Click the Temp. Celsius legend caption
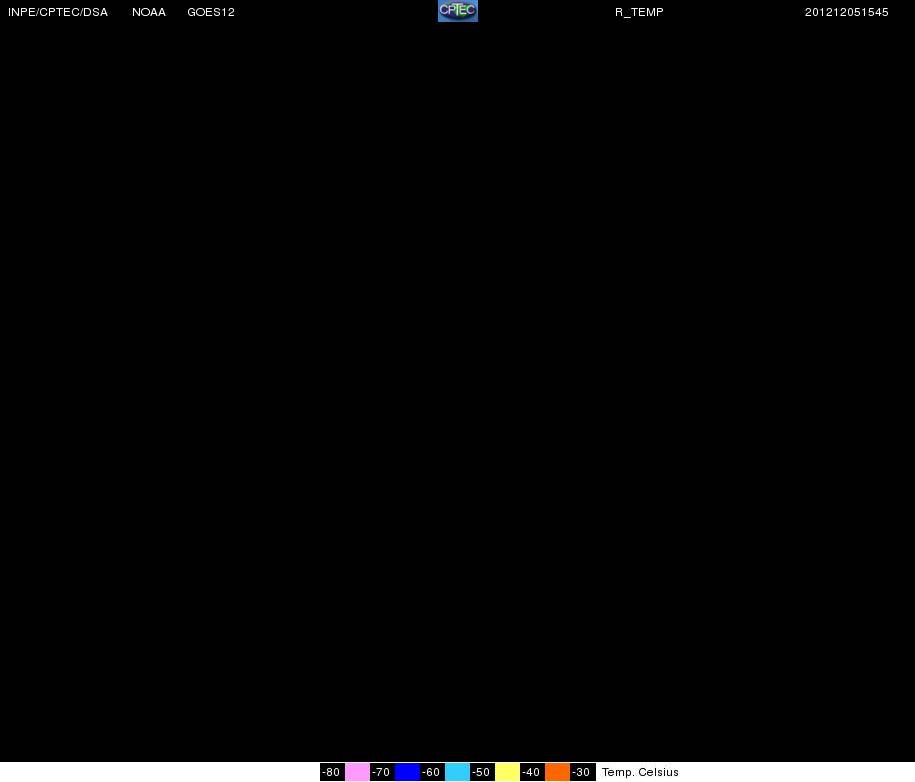915x782 pixels. 640,772
